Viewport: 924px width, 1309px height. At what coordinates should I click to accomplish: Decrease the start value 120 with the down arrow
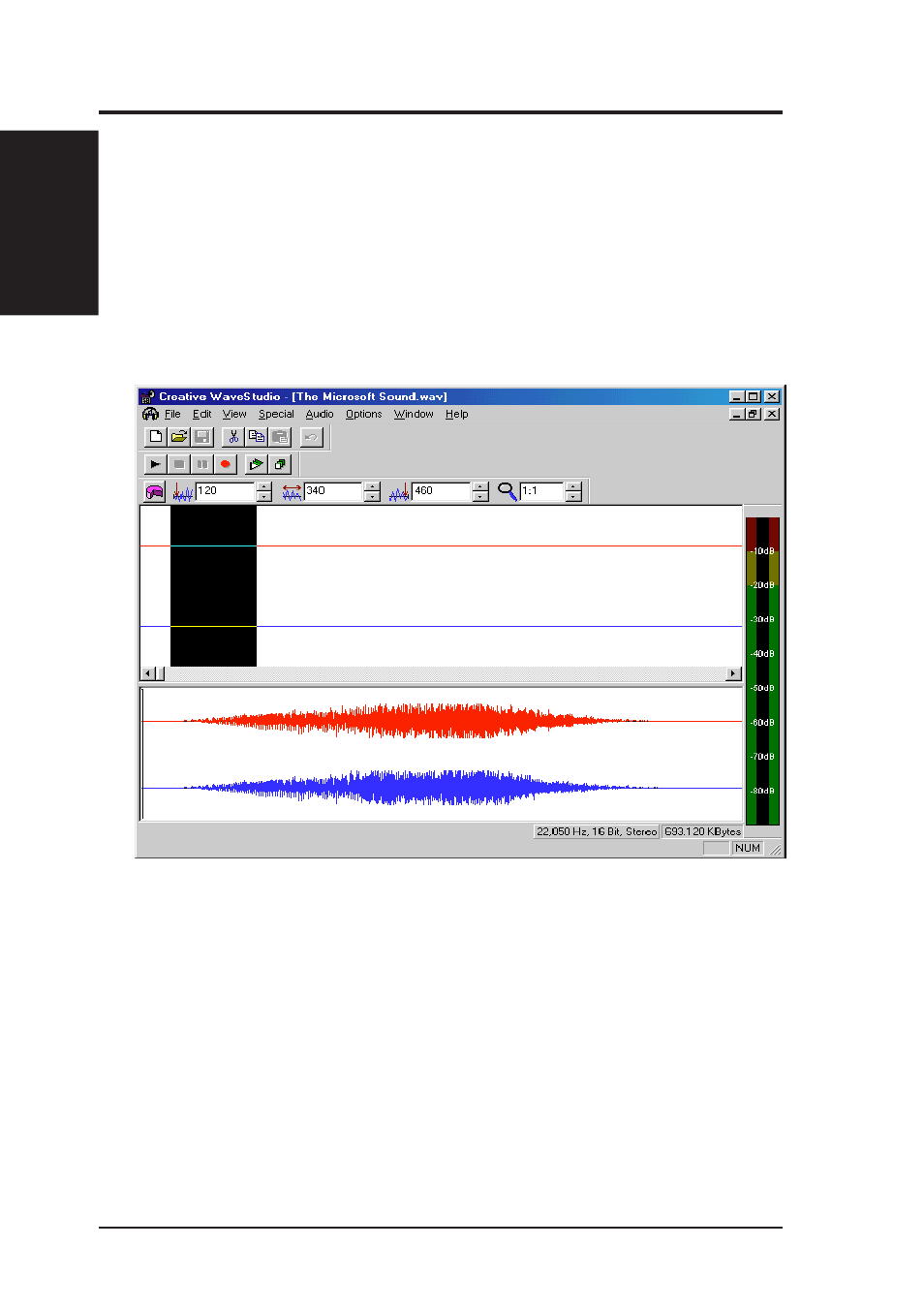[x=264, y=496]
